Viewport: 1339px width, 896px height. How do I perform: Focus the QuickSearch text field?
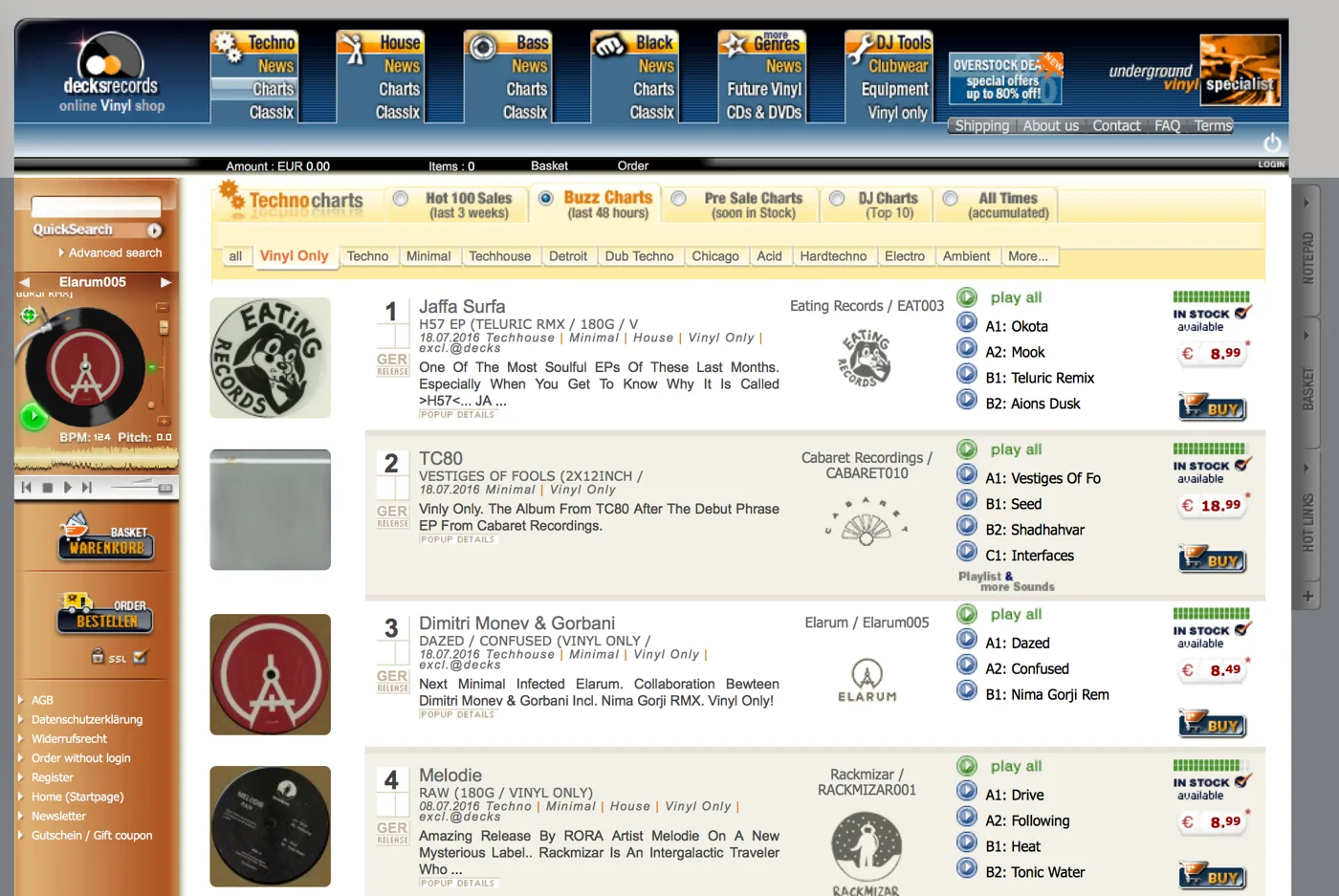coord(96,207)
